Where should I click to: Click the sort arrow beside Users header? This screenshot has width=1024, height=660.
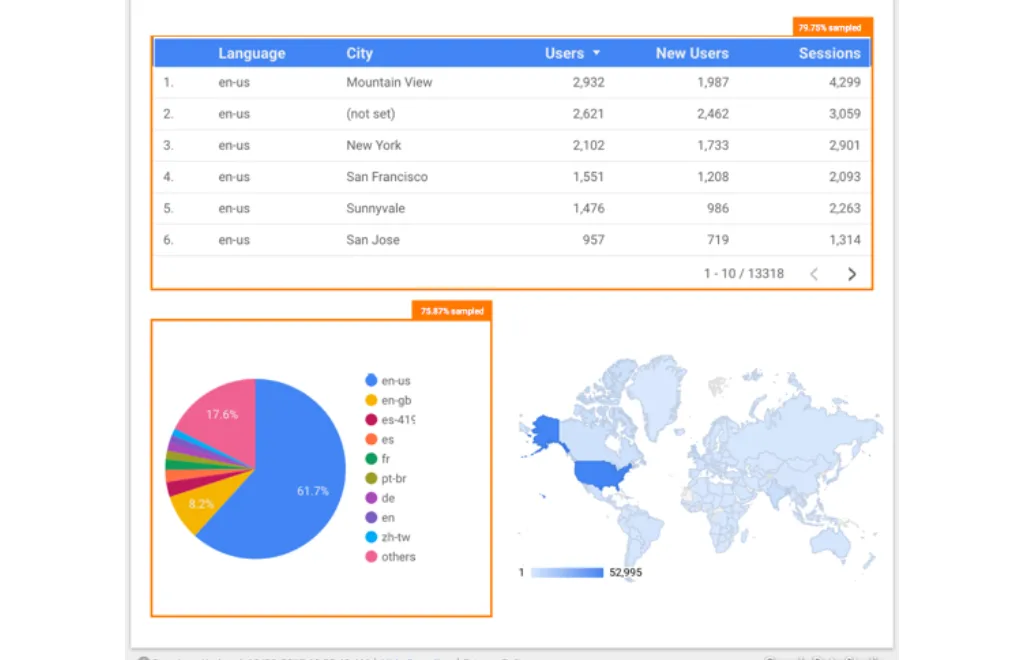click(x=597, y=53)
